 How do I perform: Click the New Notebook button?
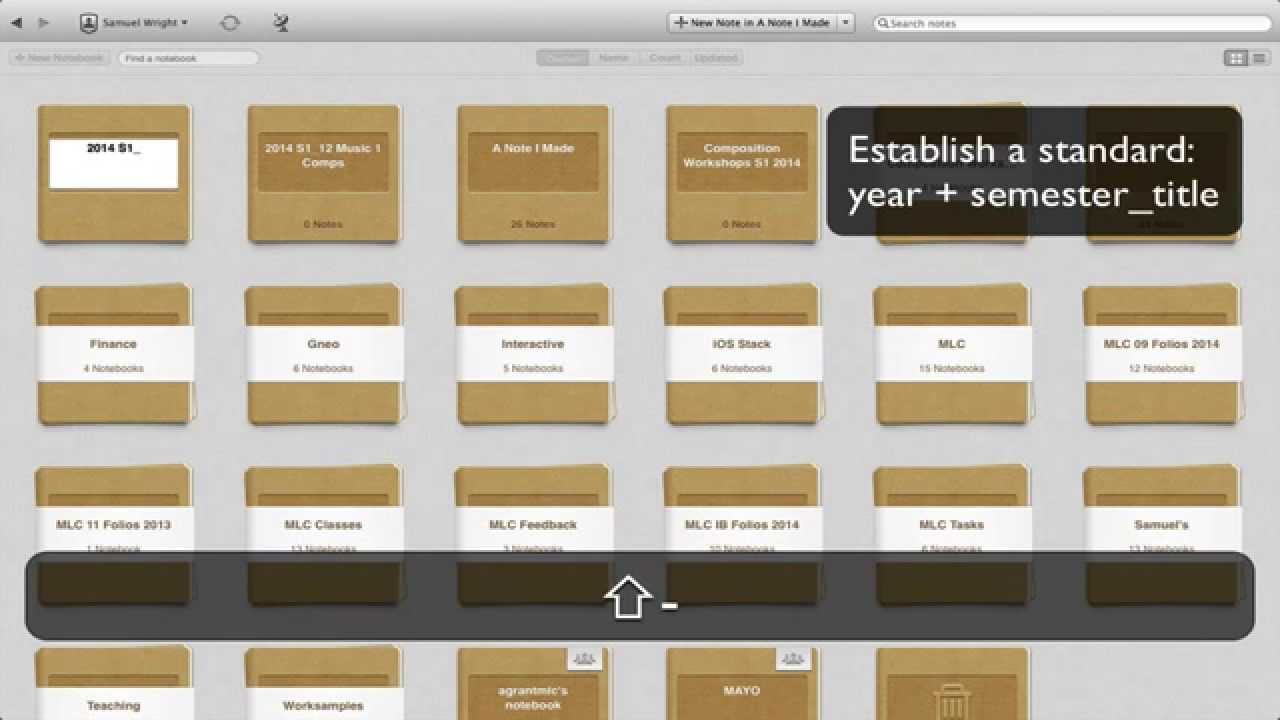click(x=58, y=58)
